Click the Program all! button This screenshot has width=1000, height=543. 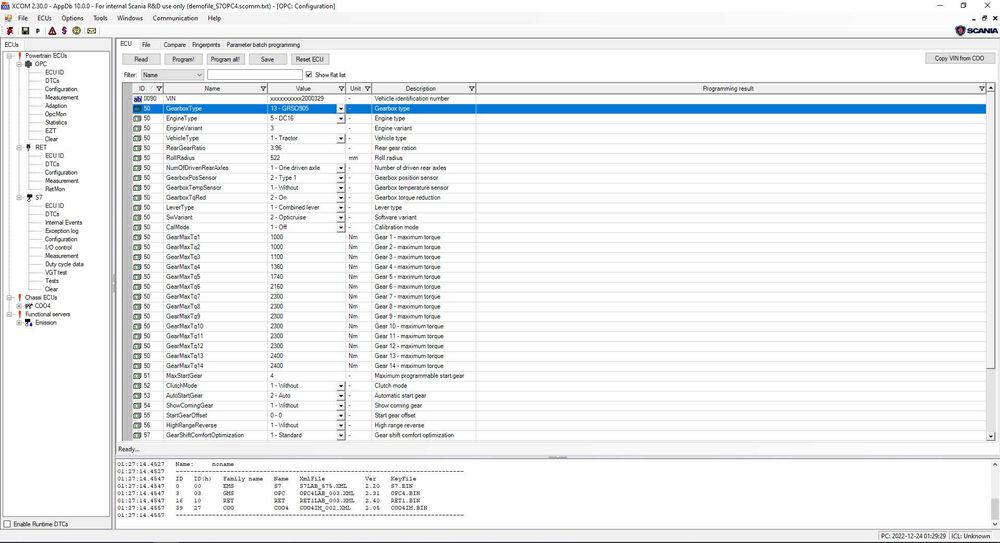(x=225, y=59)
